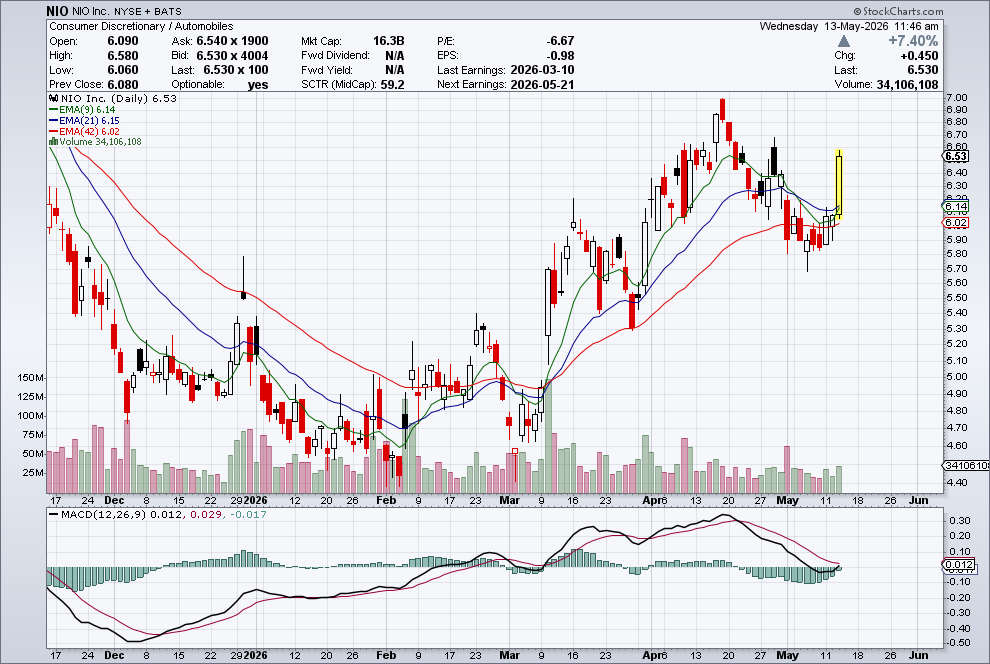Select the Low value 6.060

pos(122,70)
